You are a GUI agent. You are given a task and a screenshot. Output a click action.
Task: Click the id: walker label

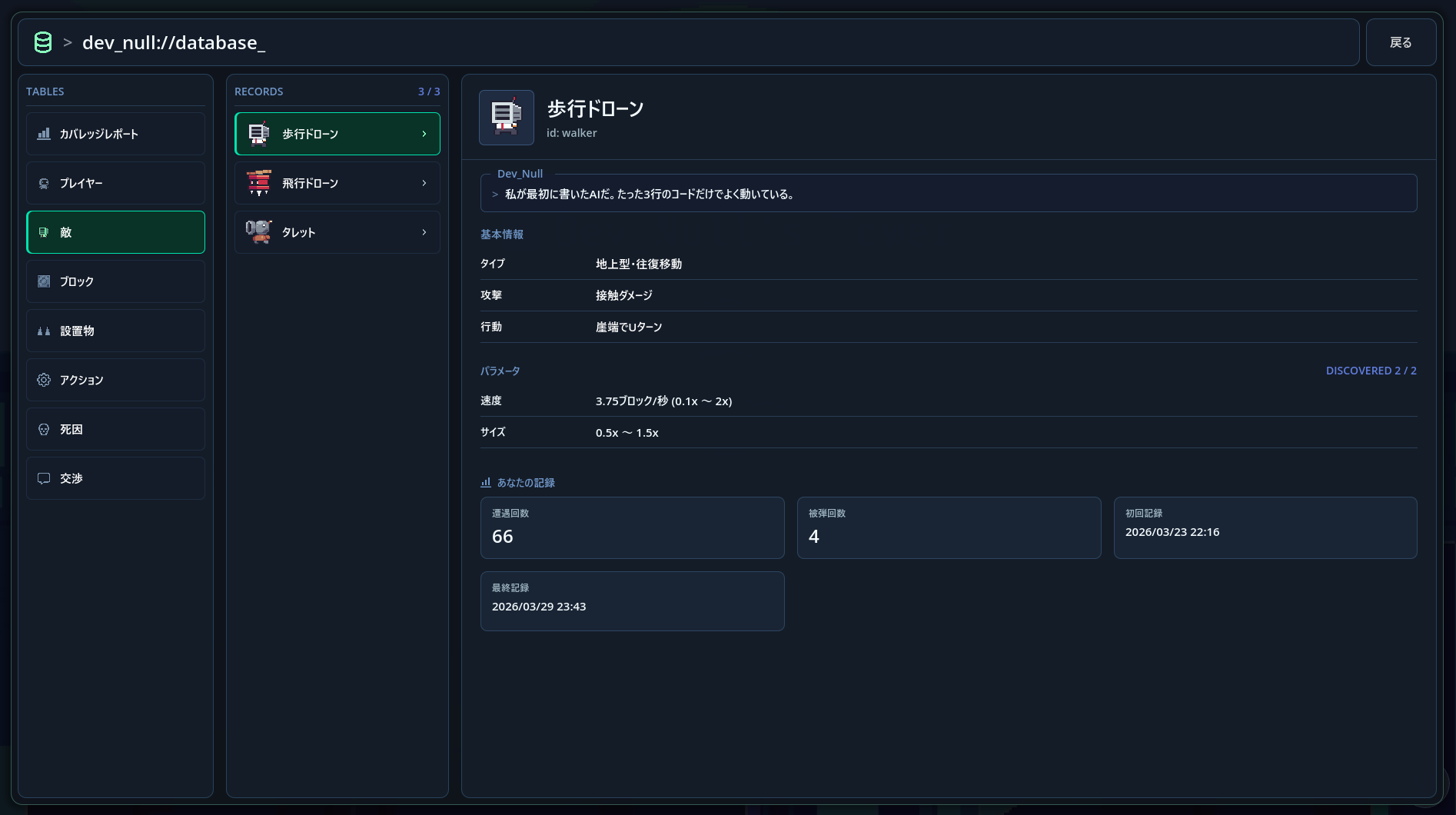pyautogui.click(x=571, y=133)
